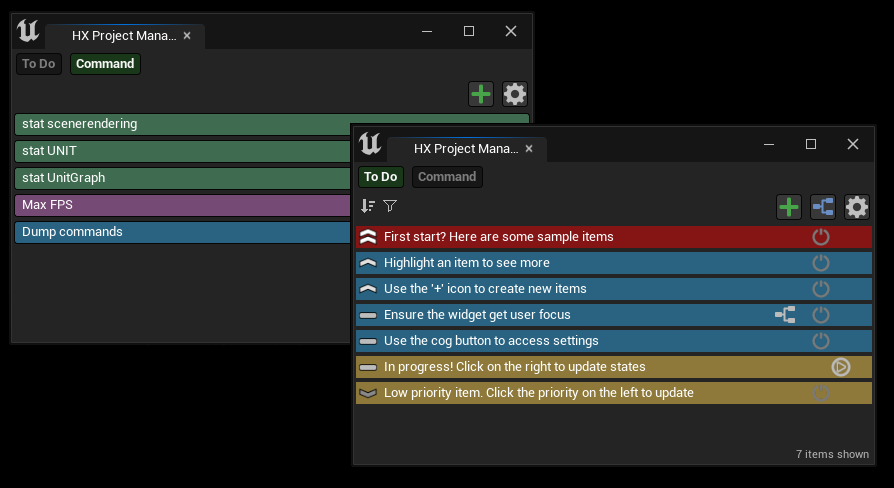
Task: Toggle state power icon on 'Highlight an item' row
Action: click(820, 263)
